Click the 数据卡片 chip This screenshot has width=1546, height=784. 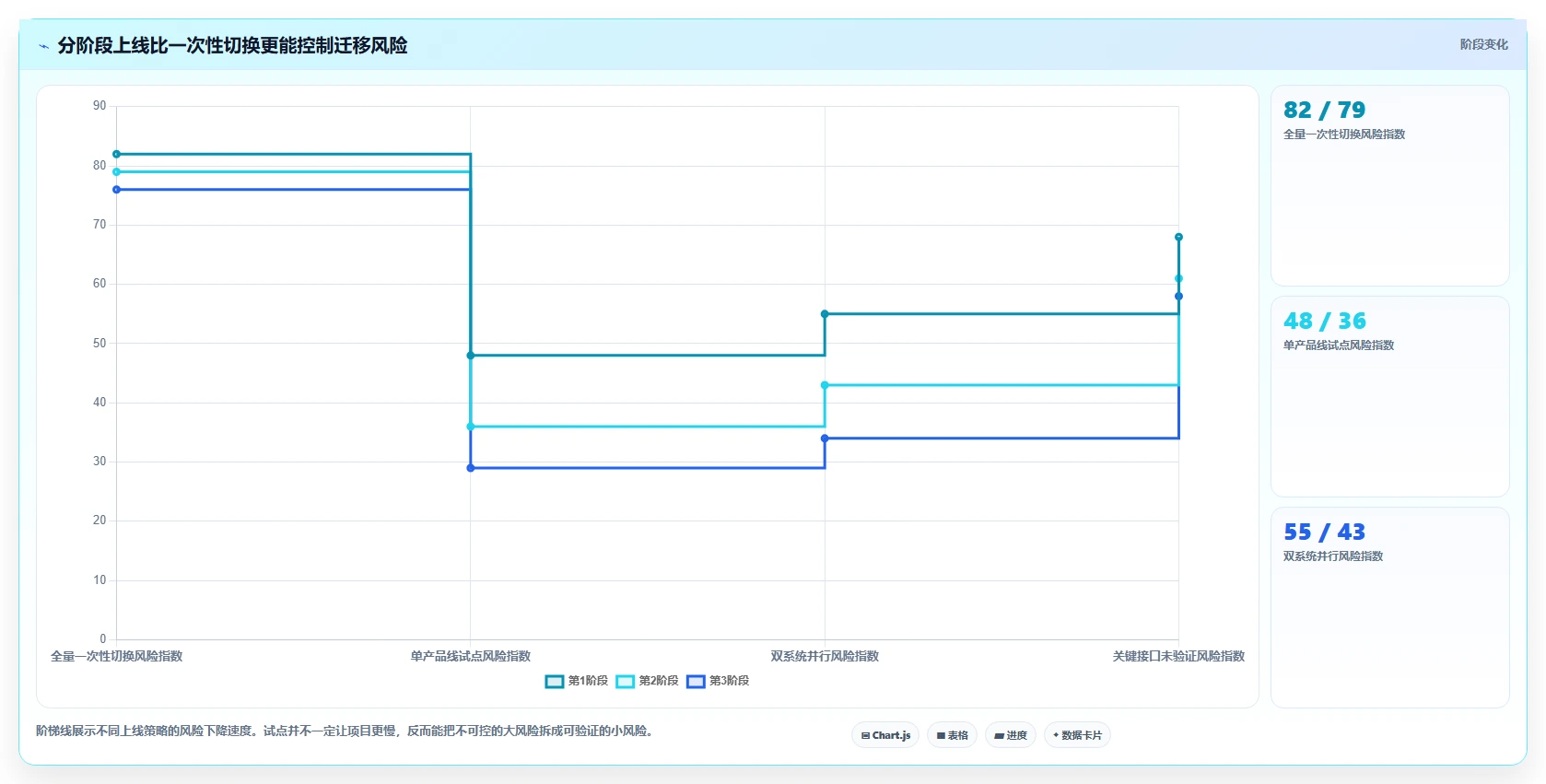(x=1077, y=735)
